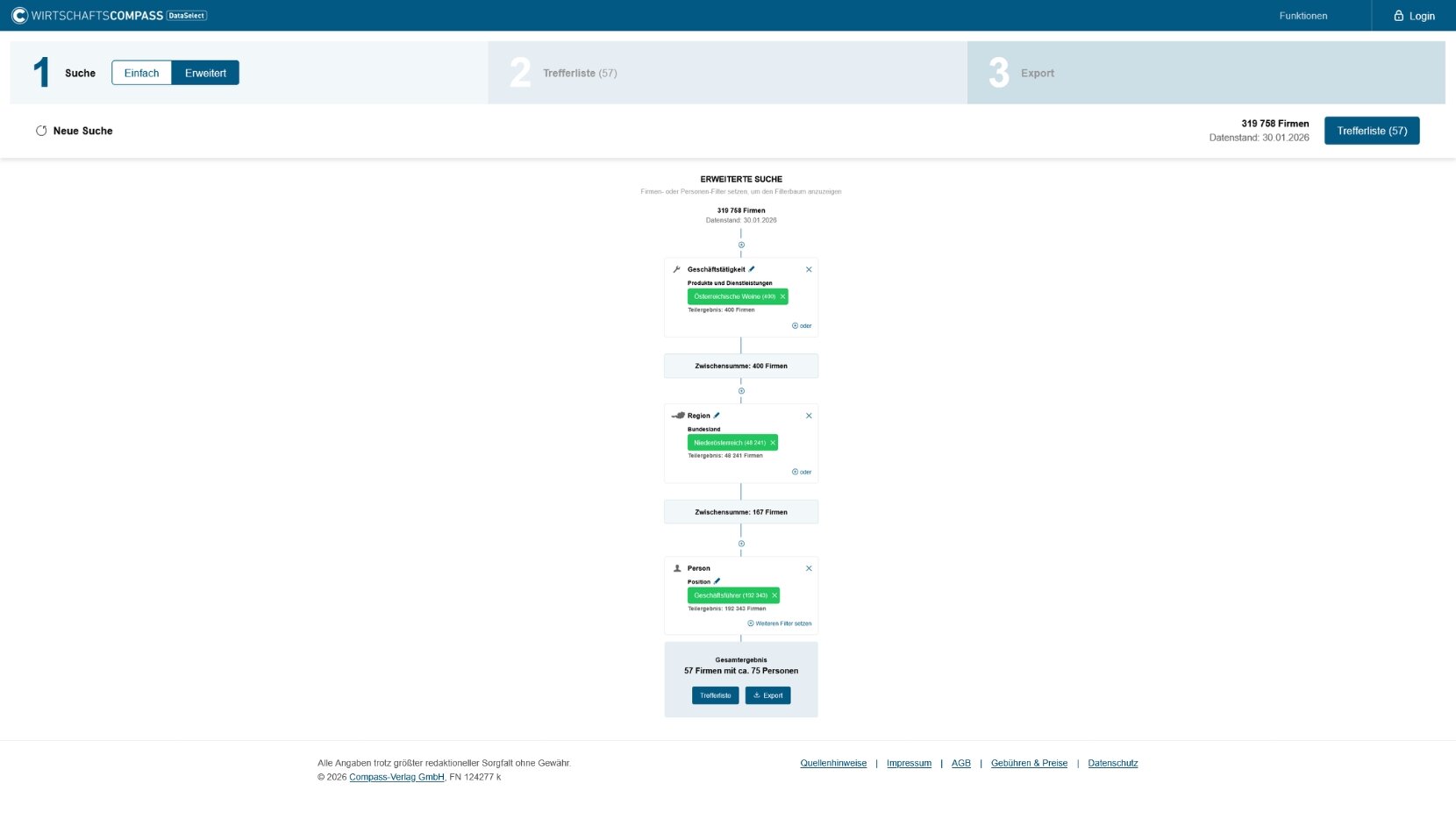Add an 'oder' condition to Geschäftstätigkeit
This screenshot has width=1456, height=819.
click(802, 326)
